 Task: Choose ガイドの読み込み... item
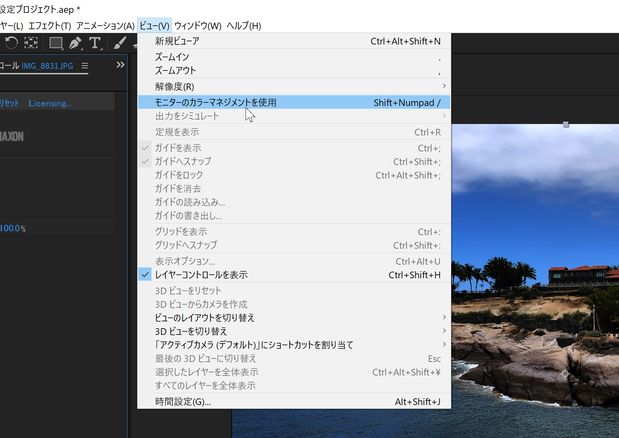[x=294, y=202]
